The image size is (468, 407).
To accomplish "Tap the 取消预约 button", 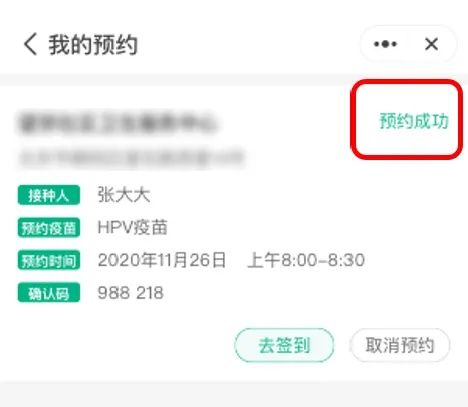I will click(x=400, y=345).
